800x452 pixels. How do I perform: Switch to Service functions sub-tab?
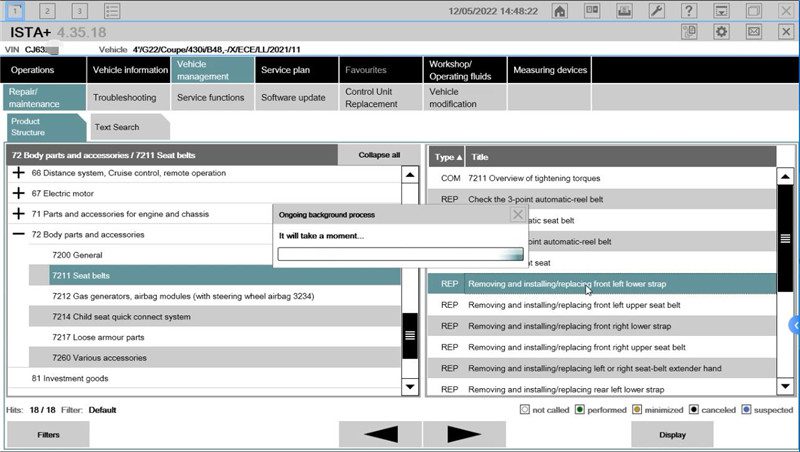tap(212, 97)
